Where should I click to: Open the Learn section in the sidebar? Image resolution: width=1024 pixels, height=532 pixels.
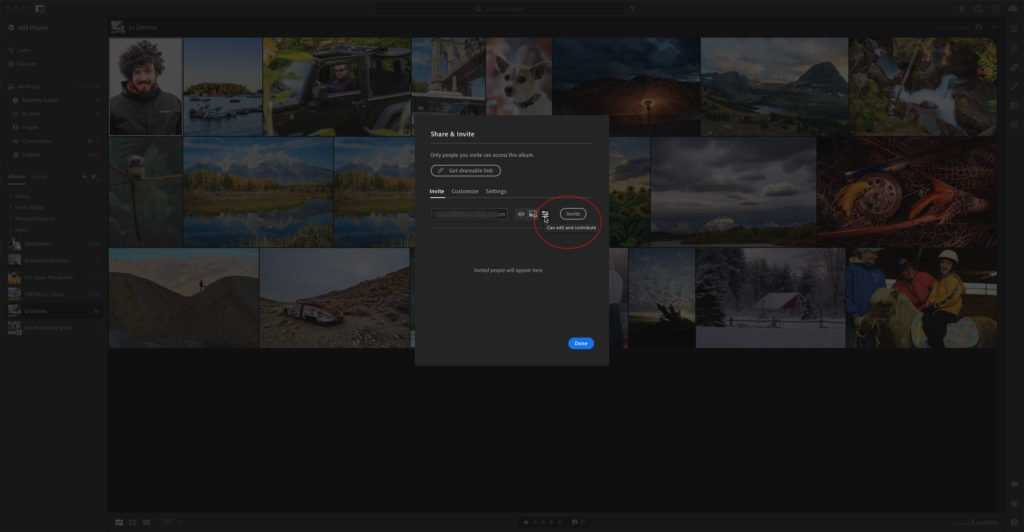point(20,50)
